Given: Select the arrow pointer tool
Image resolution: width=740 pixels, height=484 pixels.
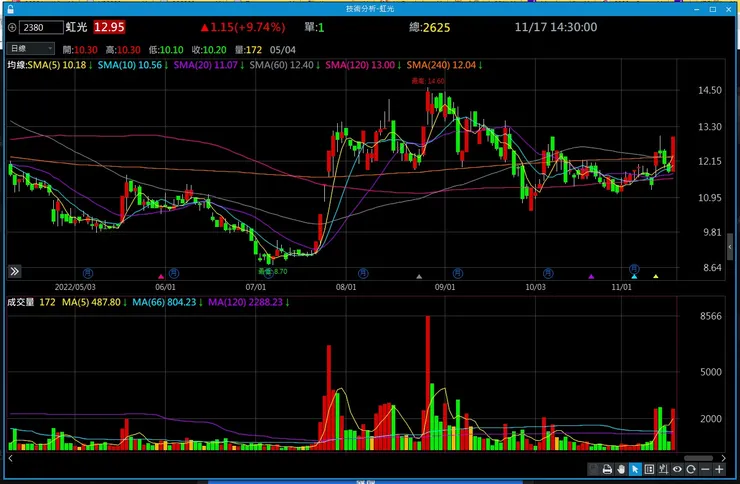Looking at the screenshot, I should (x=635, y=469).
